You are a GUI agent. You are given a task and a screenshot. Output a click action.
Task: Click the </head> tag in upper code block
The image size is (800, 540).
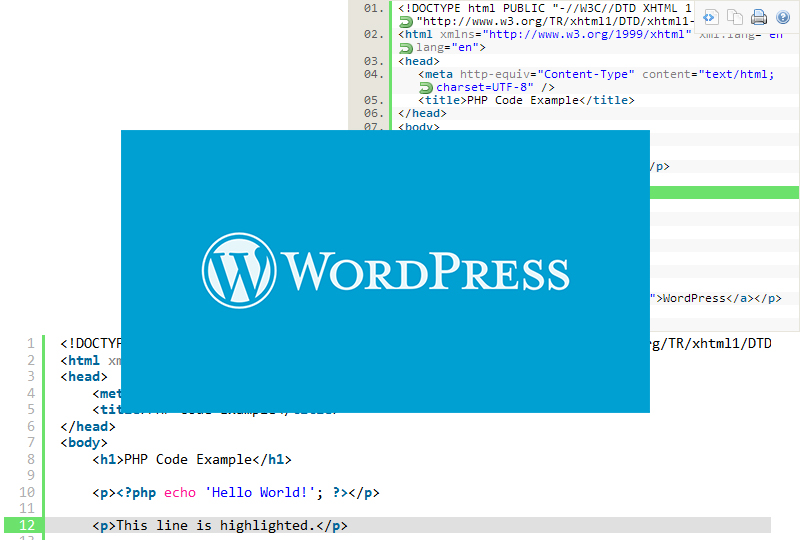tap(422, 113)
